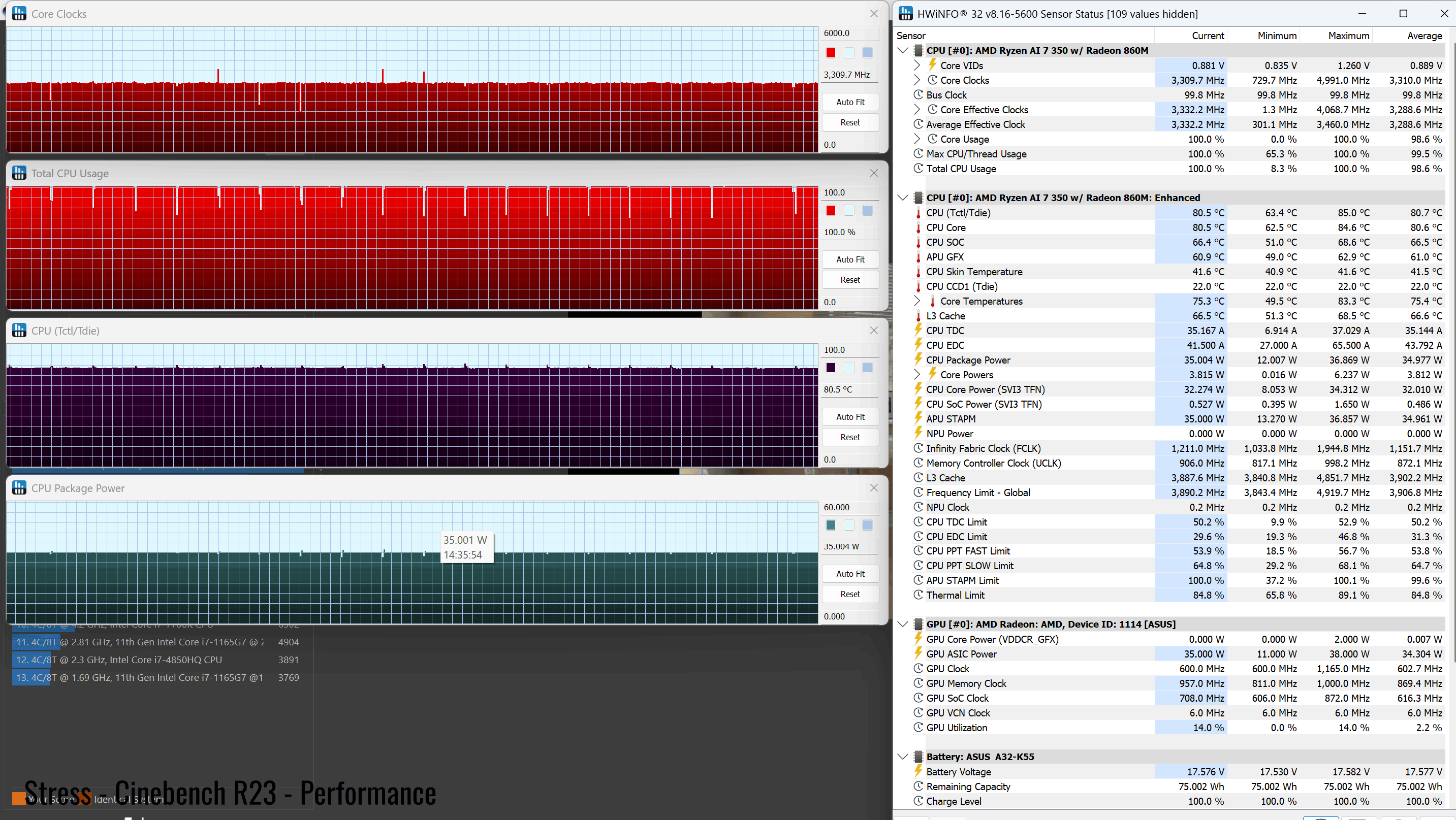Click Auto Fit in CPU (Tctl/Tdie) graph

click(x=850, y=417)
